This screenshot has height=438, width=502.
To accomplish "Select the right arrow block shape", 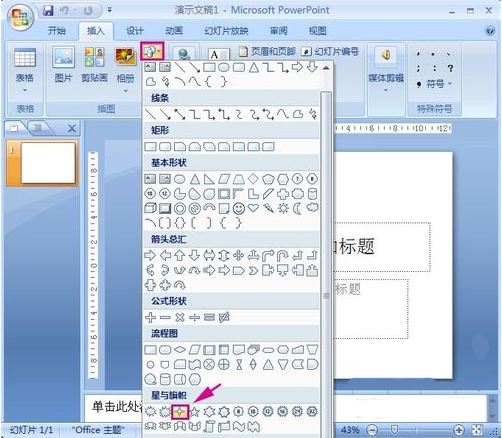I will [x=150, y=256].
